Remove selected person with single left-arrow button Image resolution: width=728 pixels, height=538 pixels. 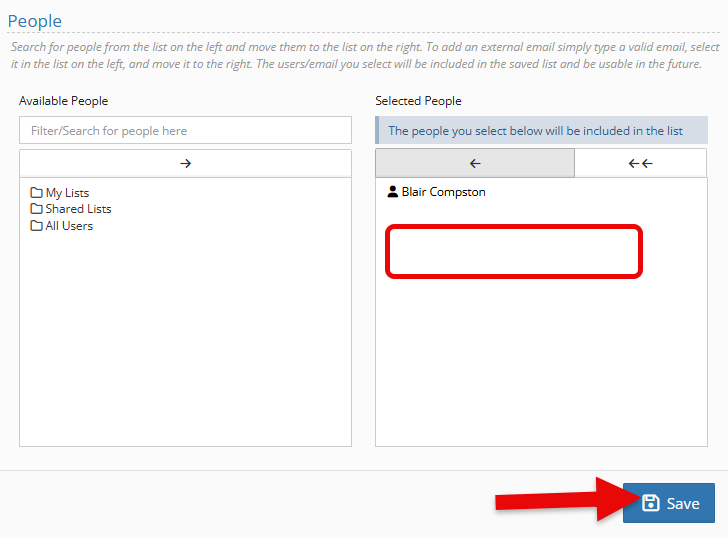(x=475, y=163)
